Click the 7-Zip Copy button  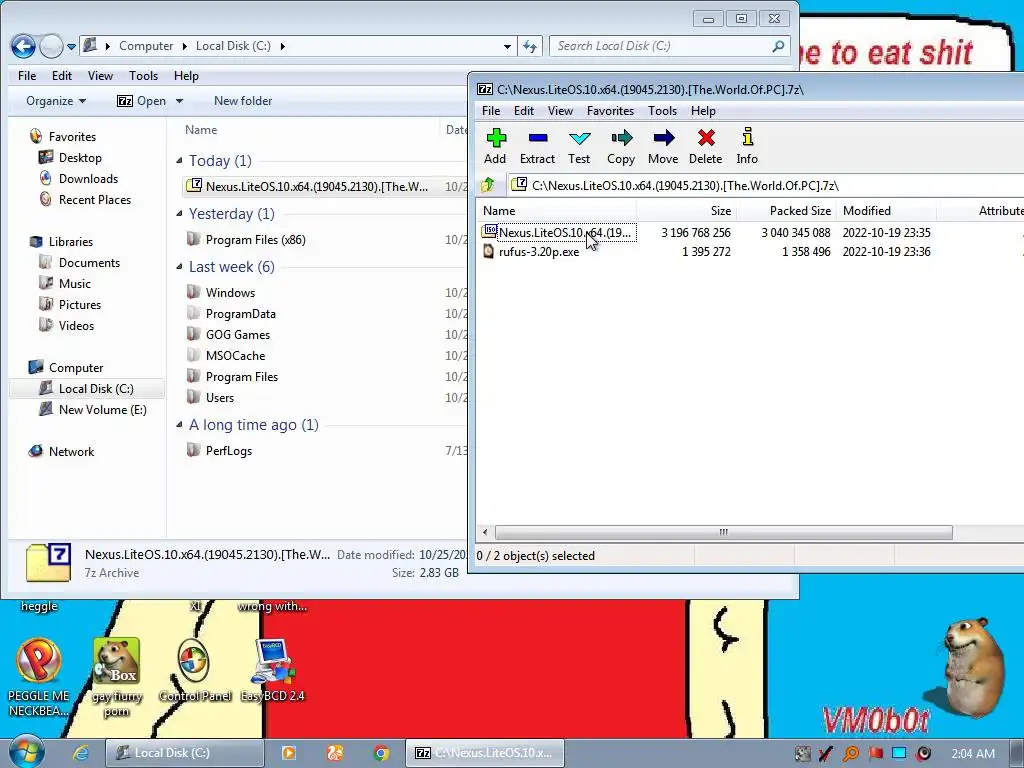(x=620, y=146)
